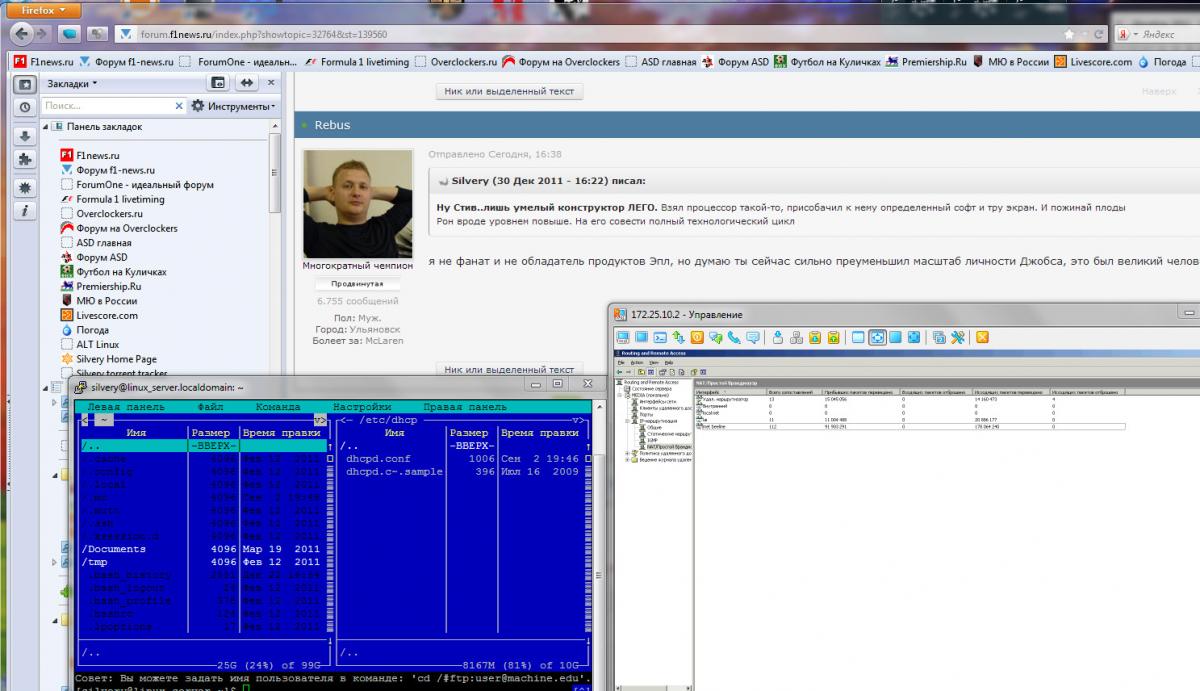This screenshot has width=1200, height=691.
Task: Open add-ons puzzle icon in sidebar strip
Action: 25,159
